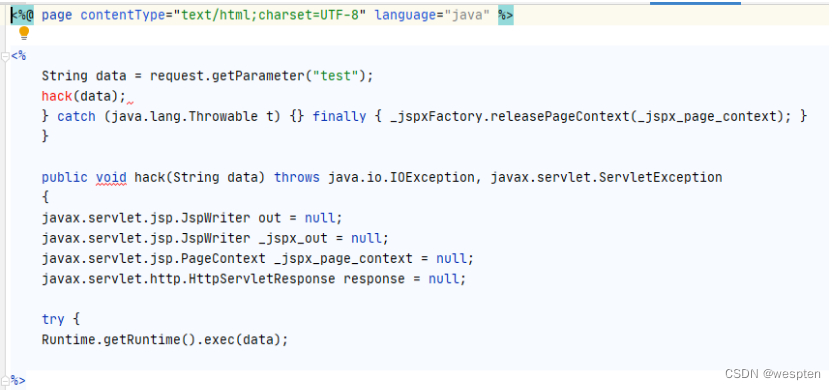Click the '_jspx_out' variable declaration
The height and width of the screenshot is (390, 836).
(x=293, y=238)
